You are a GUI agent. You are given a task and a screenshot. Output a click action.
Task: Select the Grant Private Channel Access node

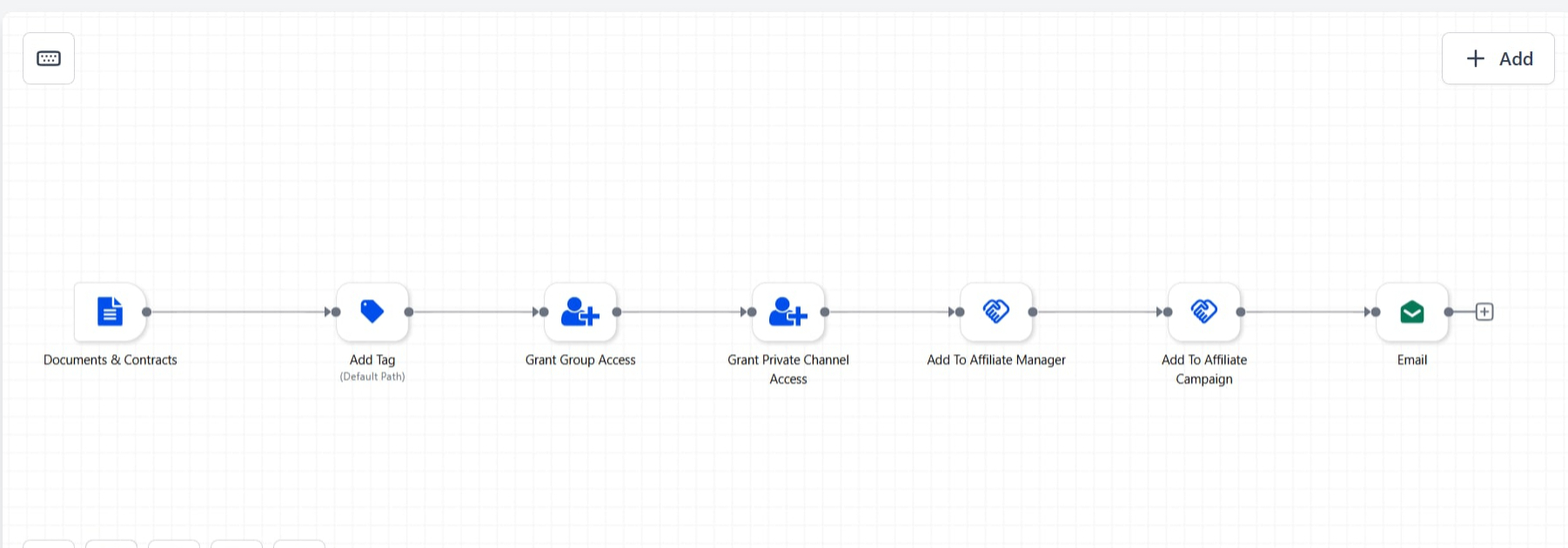788,311
